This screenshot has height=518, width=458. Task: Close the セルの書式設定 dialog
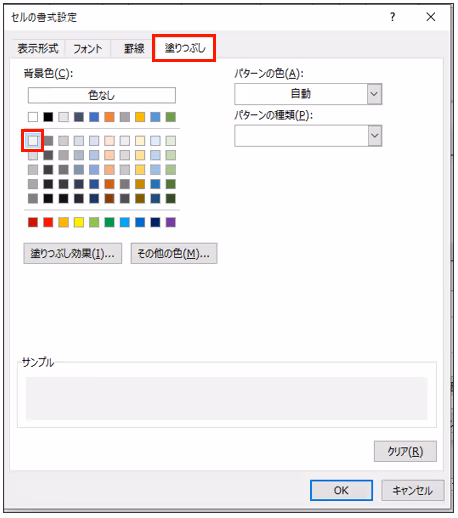431,17
